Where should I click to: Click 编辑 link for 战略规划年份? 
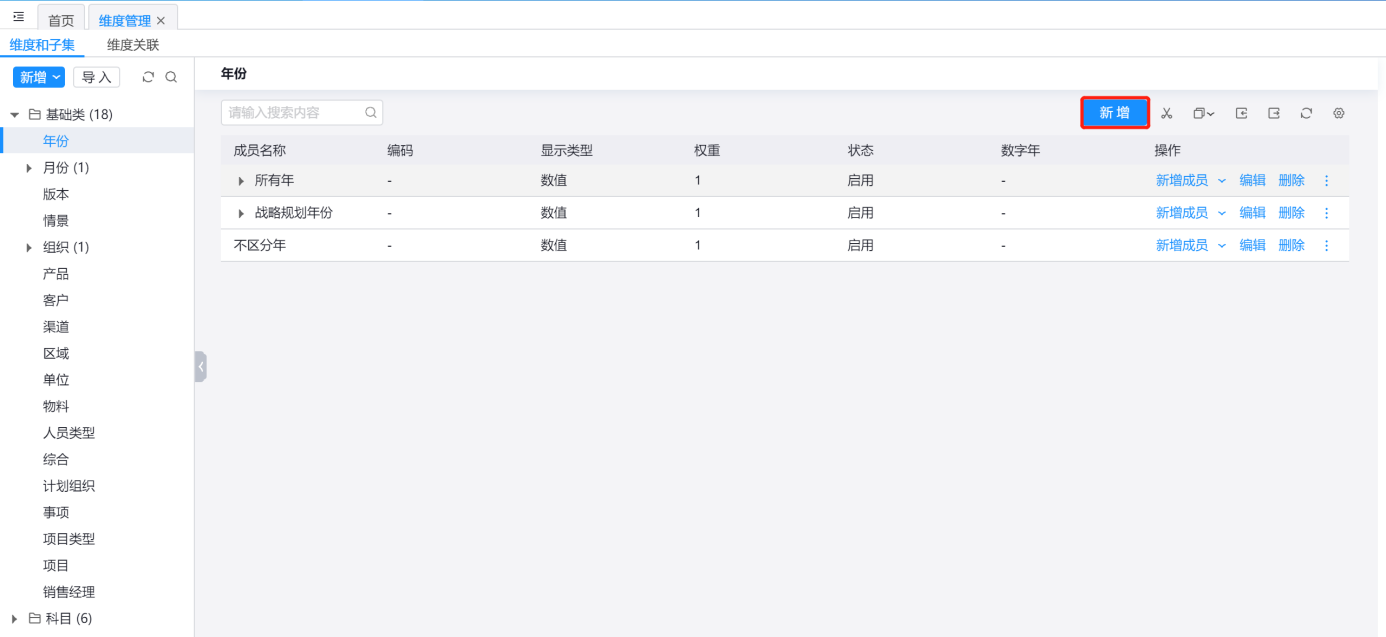click(x=1252, y=213)
